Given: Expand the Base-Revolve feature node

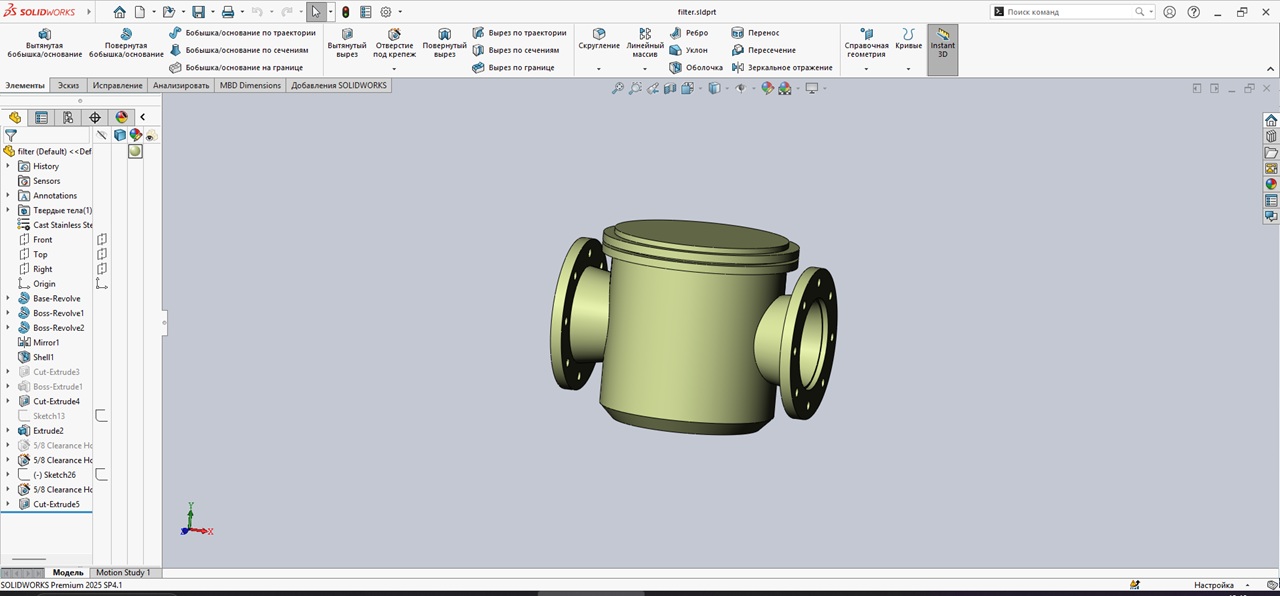Looking at the screenshot, I should (8, 299).
